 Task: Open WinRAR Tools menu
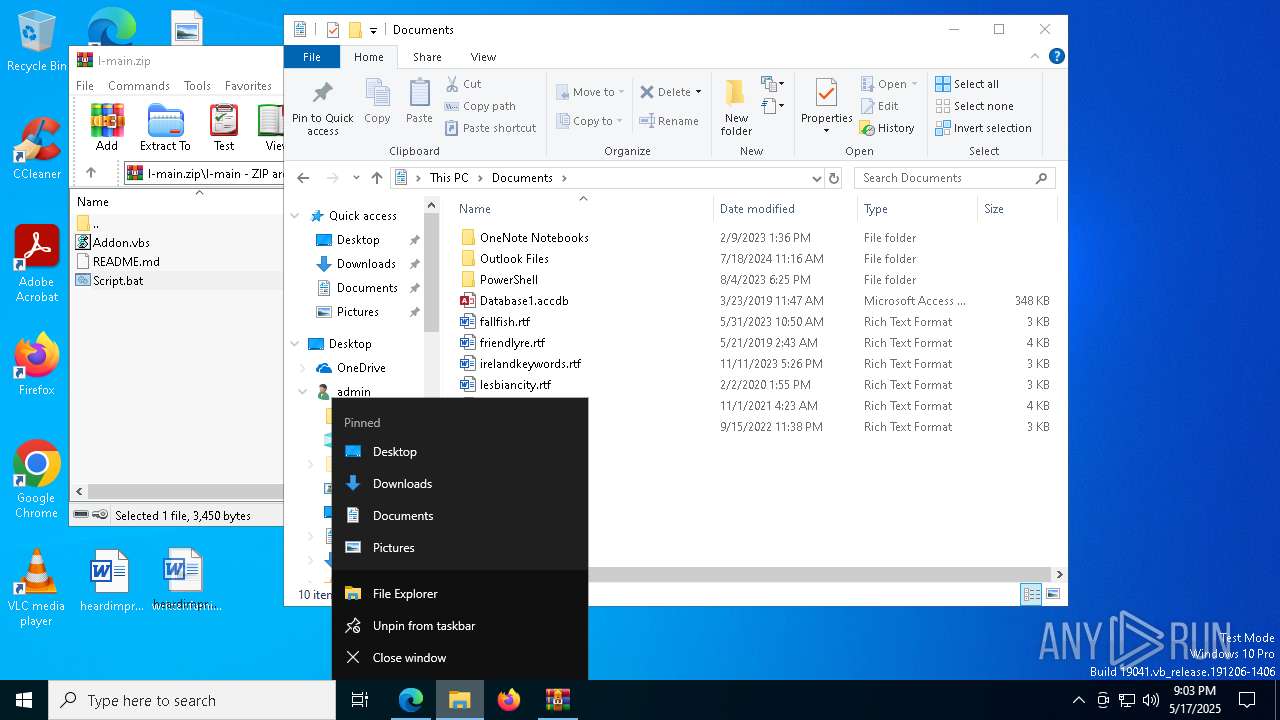pyautogui.click(x=197, y=86)
